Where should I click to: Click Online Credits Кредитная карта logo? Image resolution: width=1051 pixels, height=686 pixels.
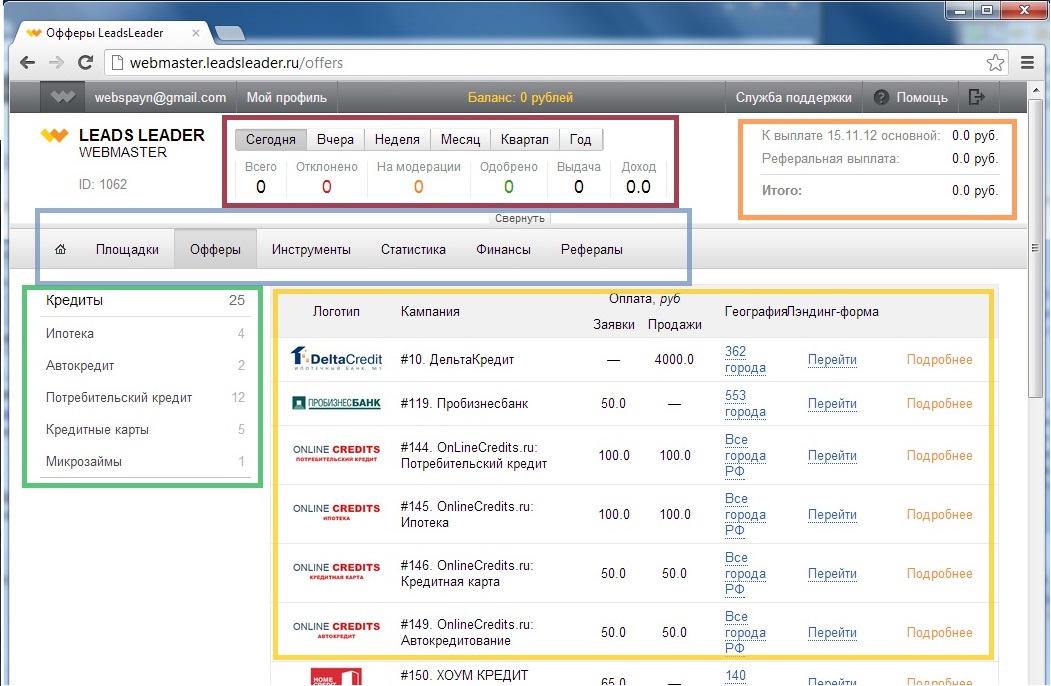[336, 571]
